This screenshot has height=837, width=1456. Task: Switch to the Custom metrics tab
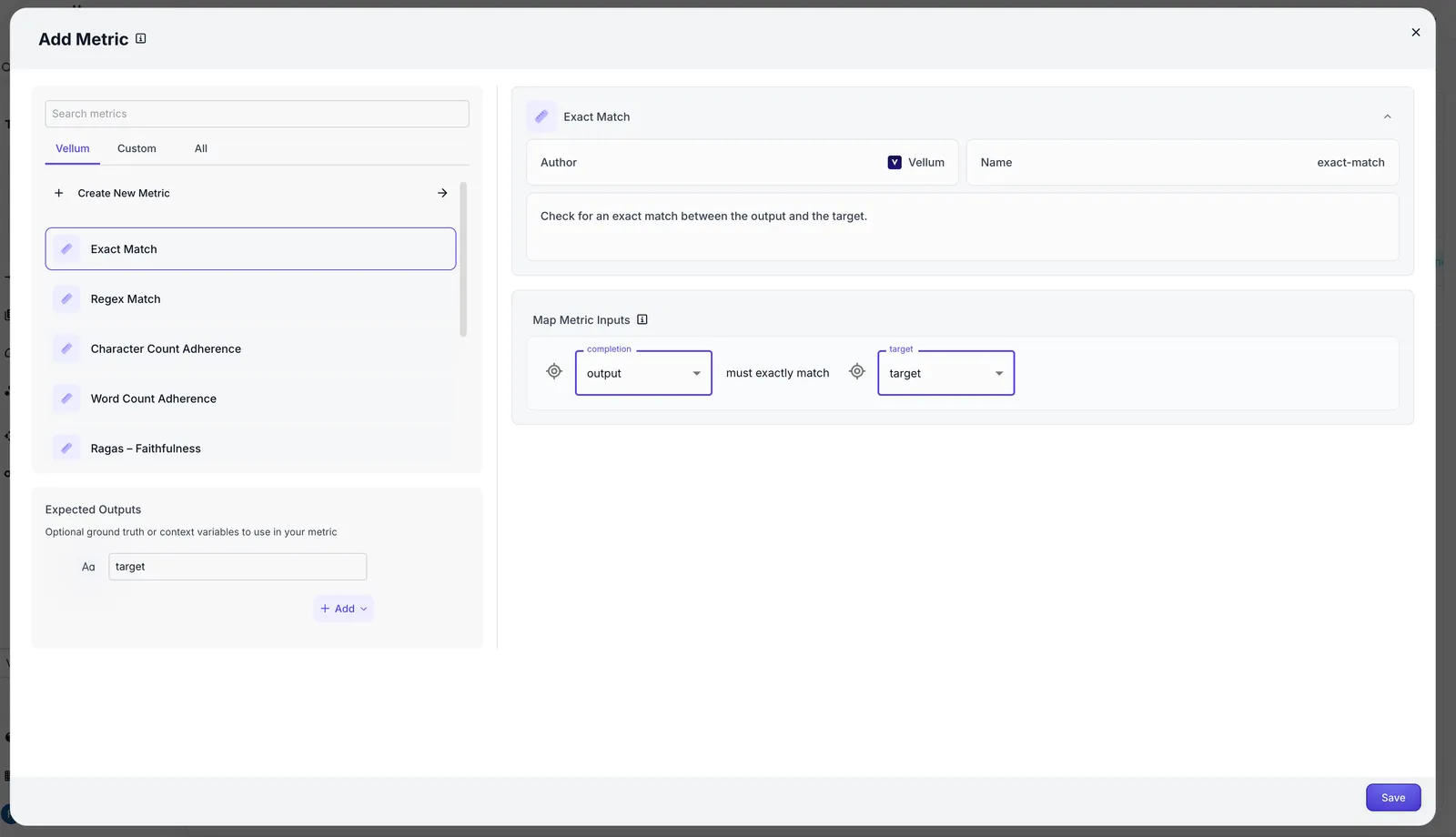coord(136,148)
